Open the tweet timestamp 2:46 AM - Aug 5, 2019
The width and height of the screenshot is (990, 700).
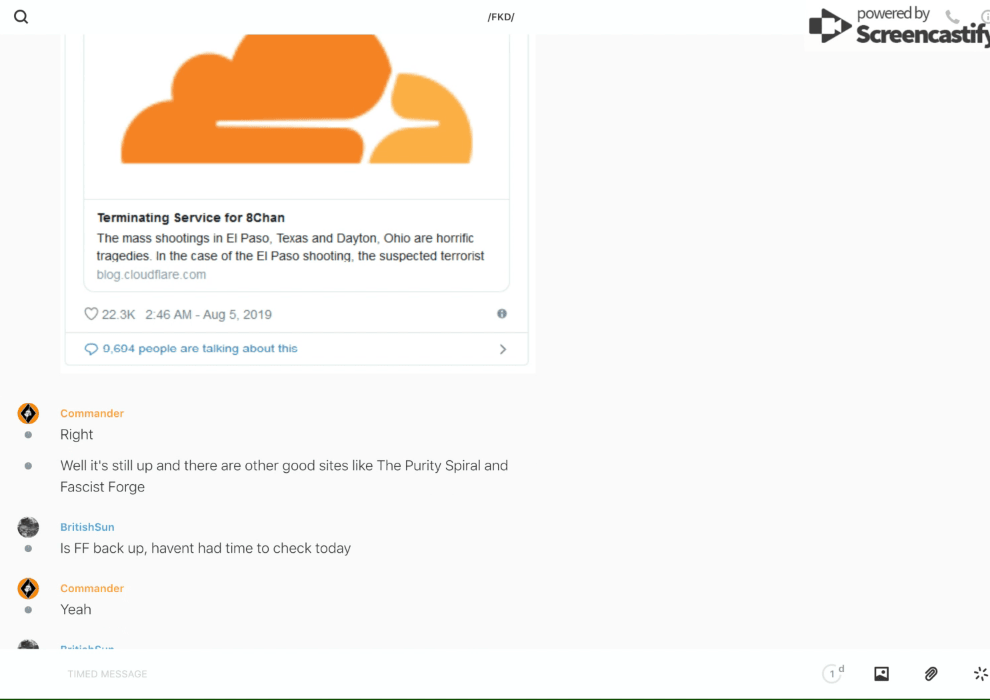click(208, 314)
